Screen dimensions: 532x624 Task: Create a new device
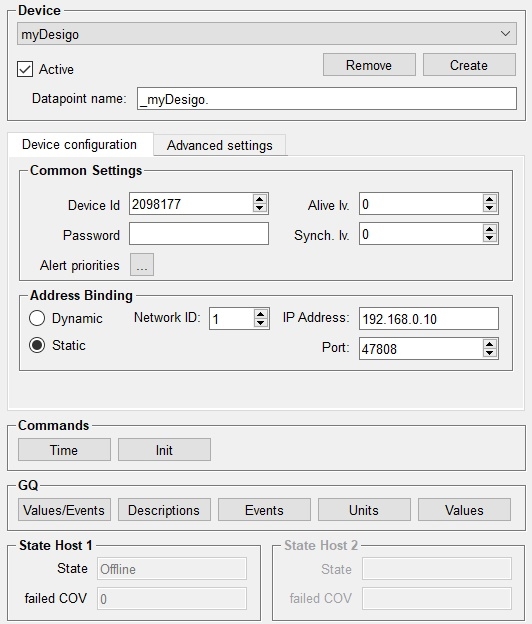click(x=470, y=65)
